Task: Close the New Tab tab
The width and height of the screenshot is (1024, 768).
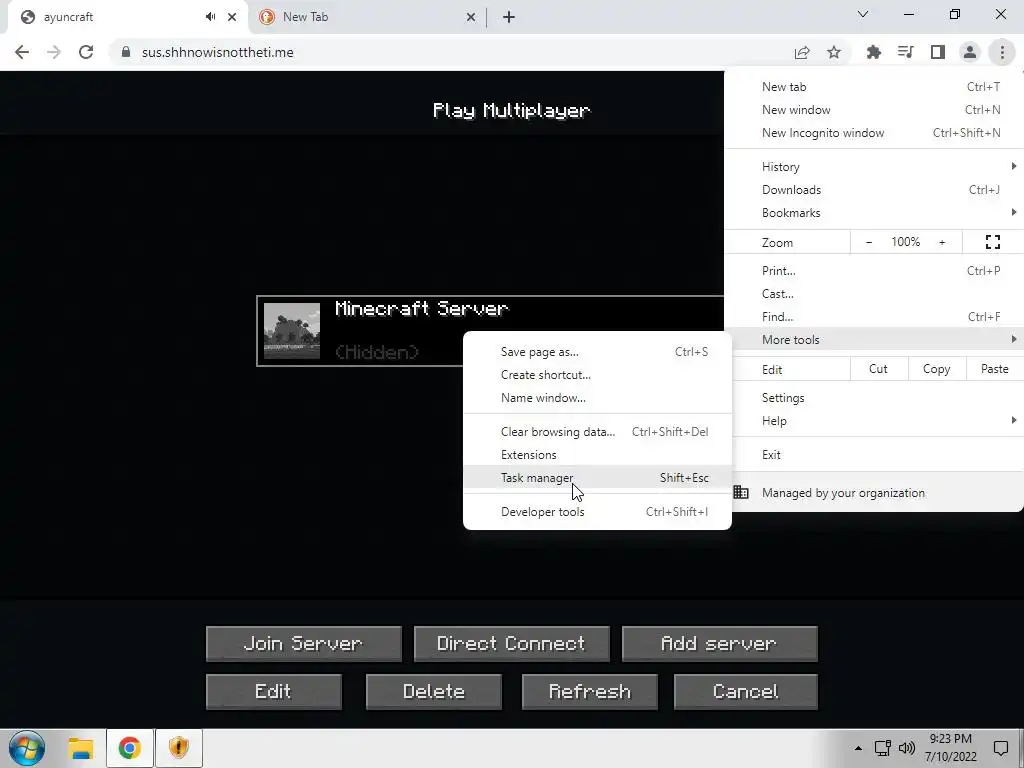Action: (x=471, y=17)
